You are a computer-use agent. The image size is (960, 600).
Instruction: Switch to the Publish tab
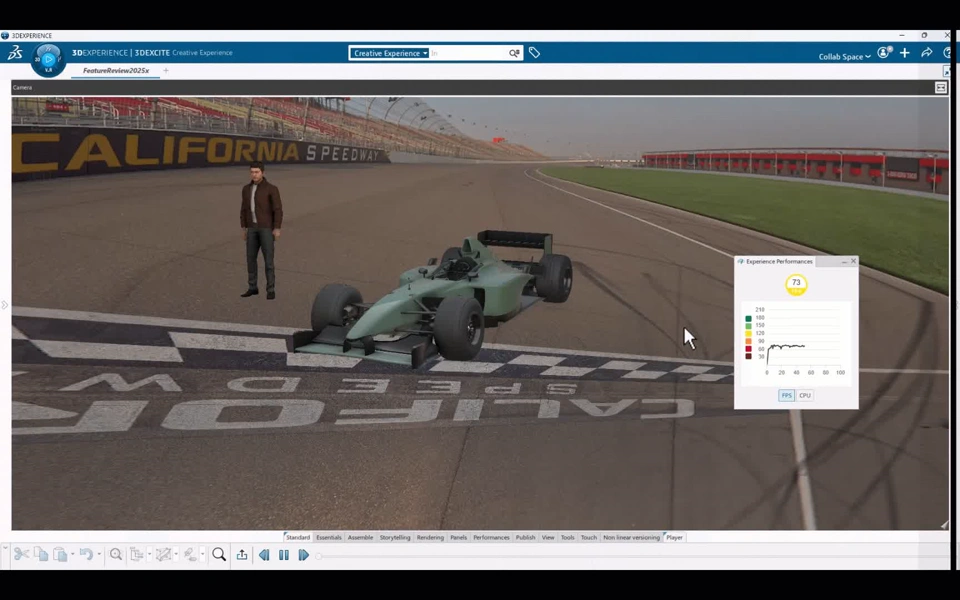525,538
